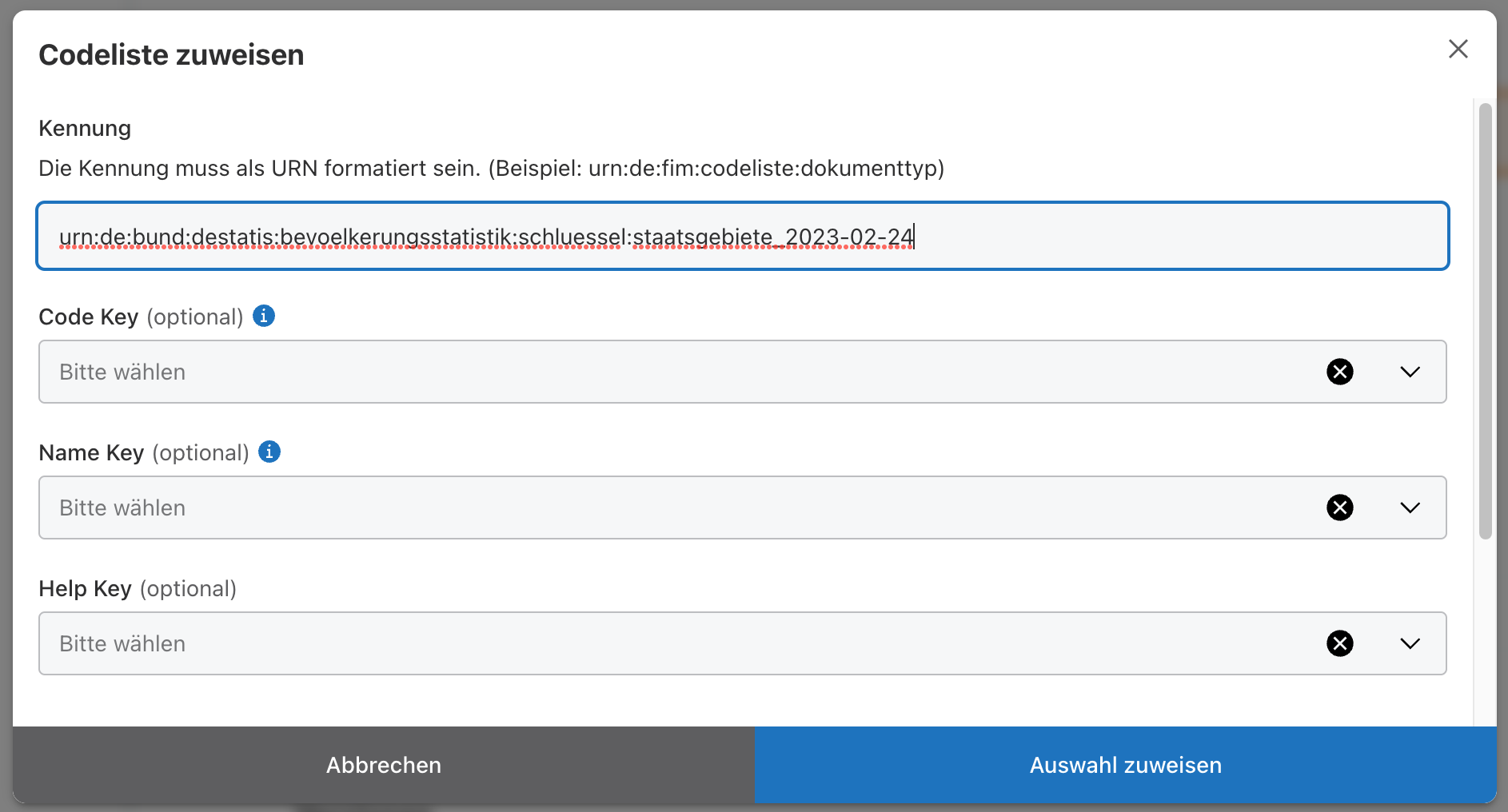Click the Help Key label text
The image size is (1508, 812).
point(86,589)
